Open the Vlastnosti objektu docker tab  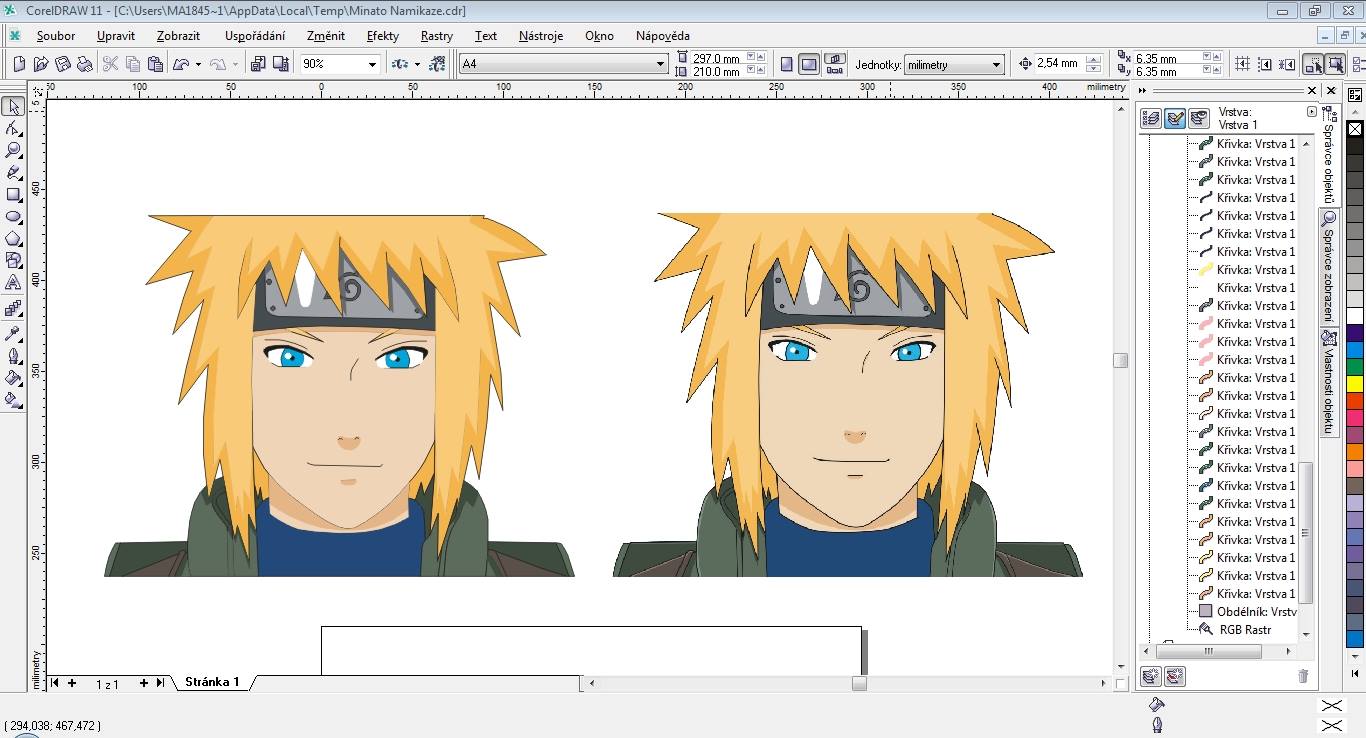(x=1329, y=382)
